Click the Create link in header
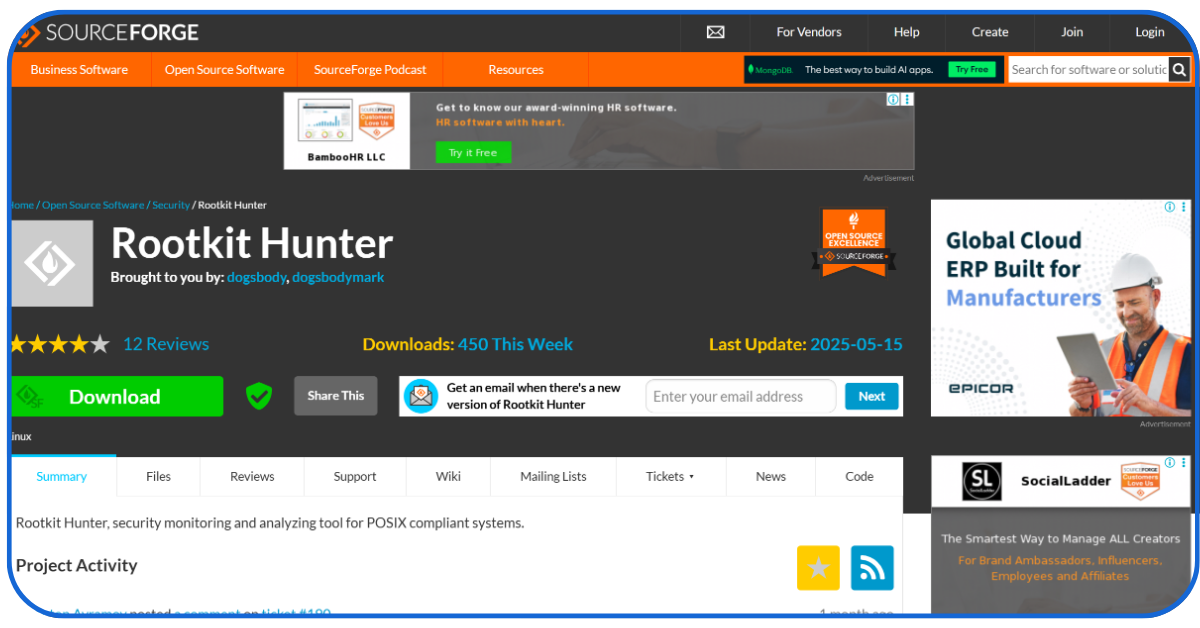 click(990, 32)
